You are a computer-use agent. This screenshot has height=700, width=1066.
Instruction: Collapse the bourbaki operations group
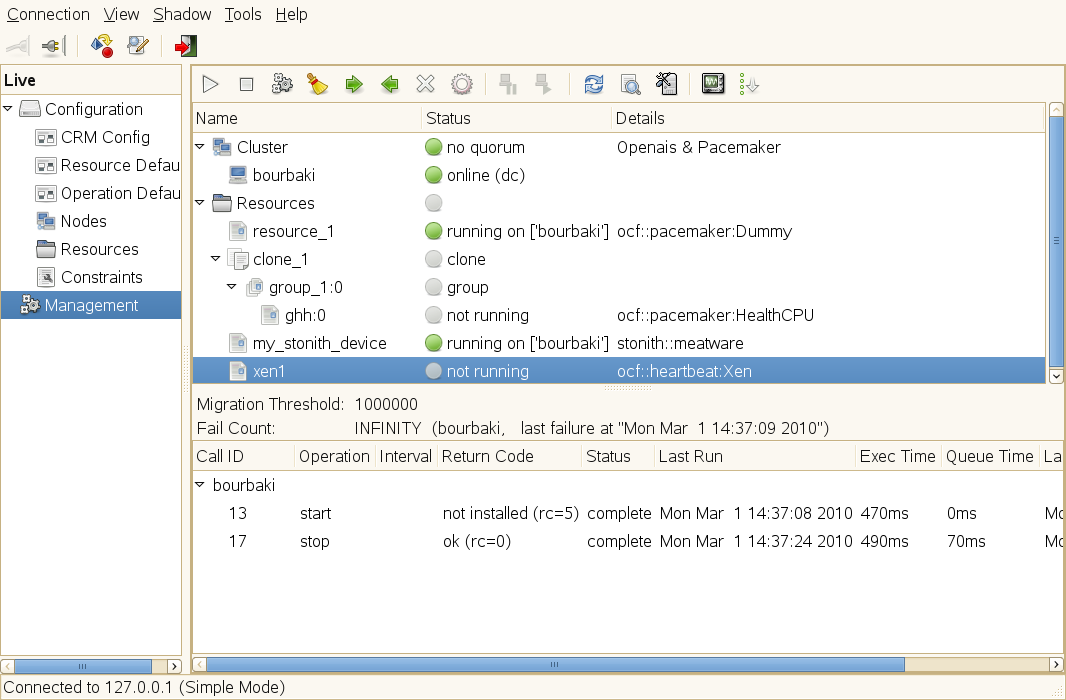point(200,485)
